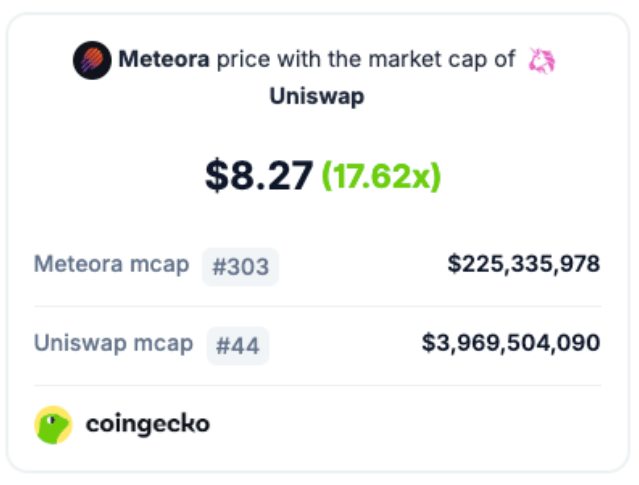Click the #44 rank badge
The image size is (639, 485).
(x=238, y=346)
